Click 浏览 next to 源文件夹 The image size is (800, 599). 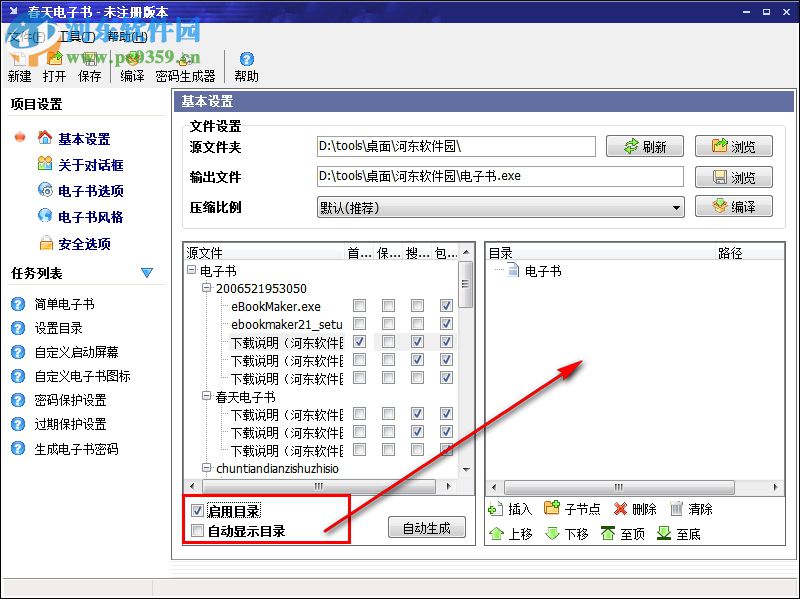pyautogui.click(x=734, y=147)
